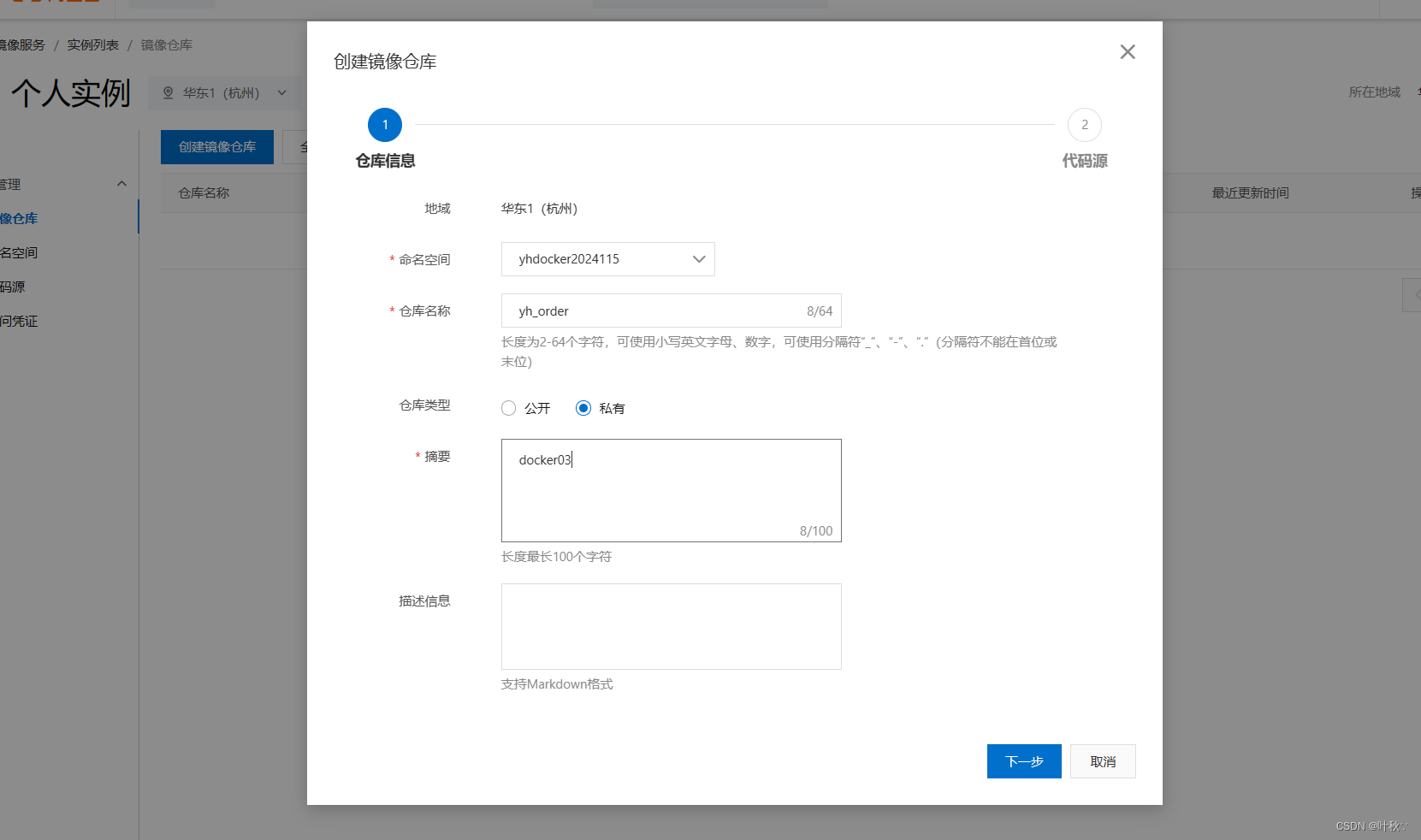
Task: Collapse the sidebar 管理 section chevron
Action: [x=121, y=184]
